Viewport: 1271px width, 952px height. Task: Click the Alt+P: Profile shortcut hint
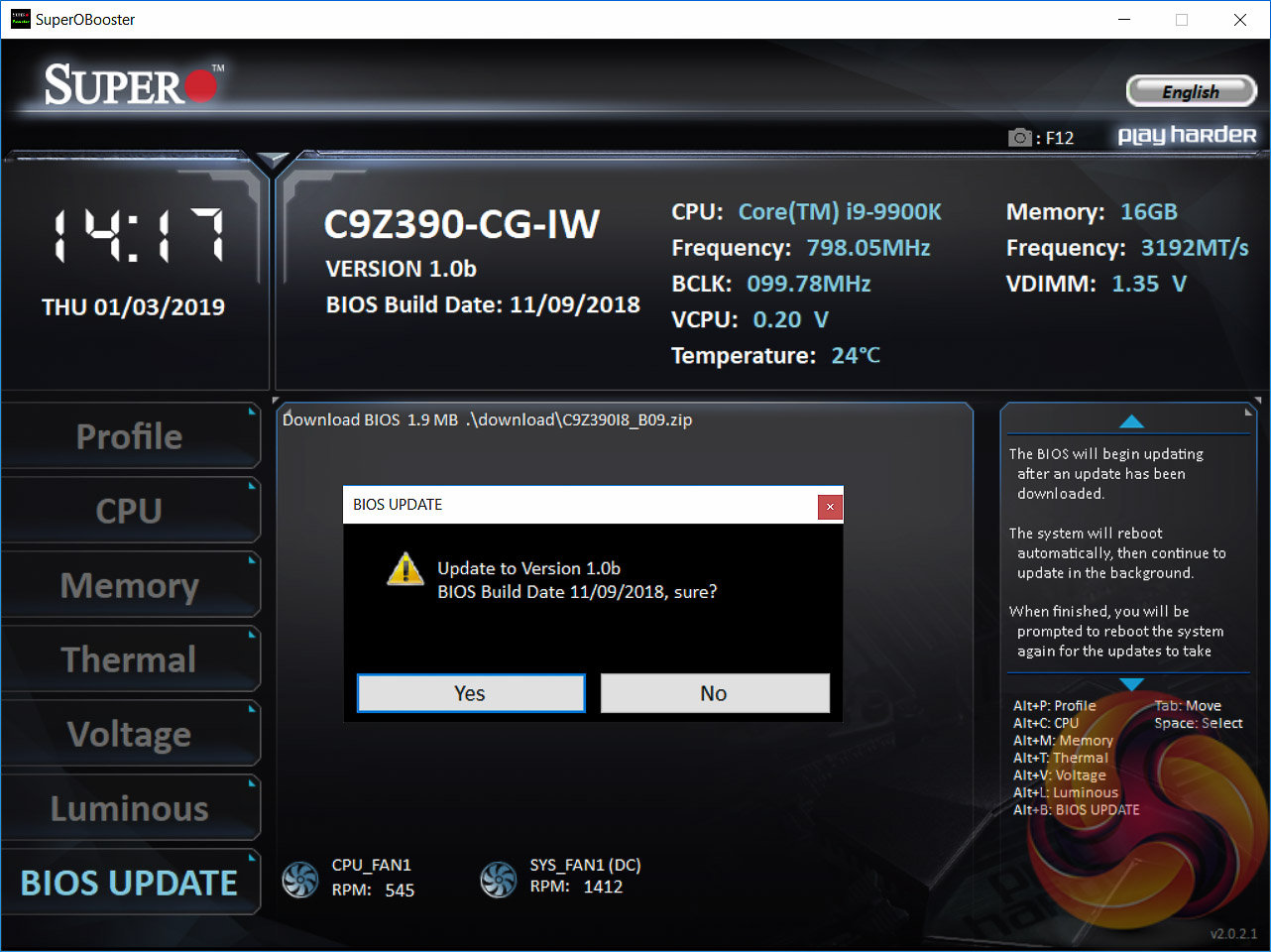tap(1055, 706)
